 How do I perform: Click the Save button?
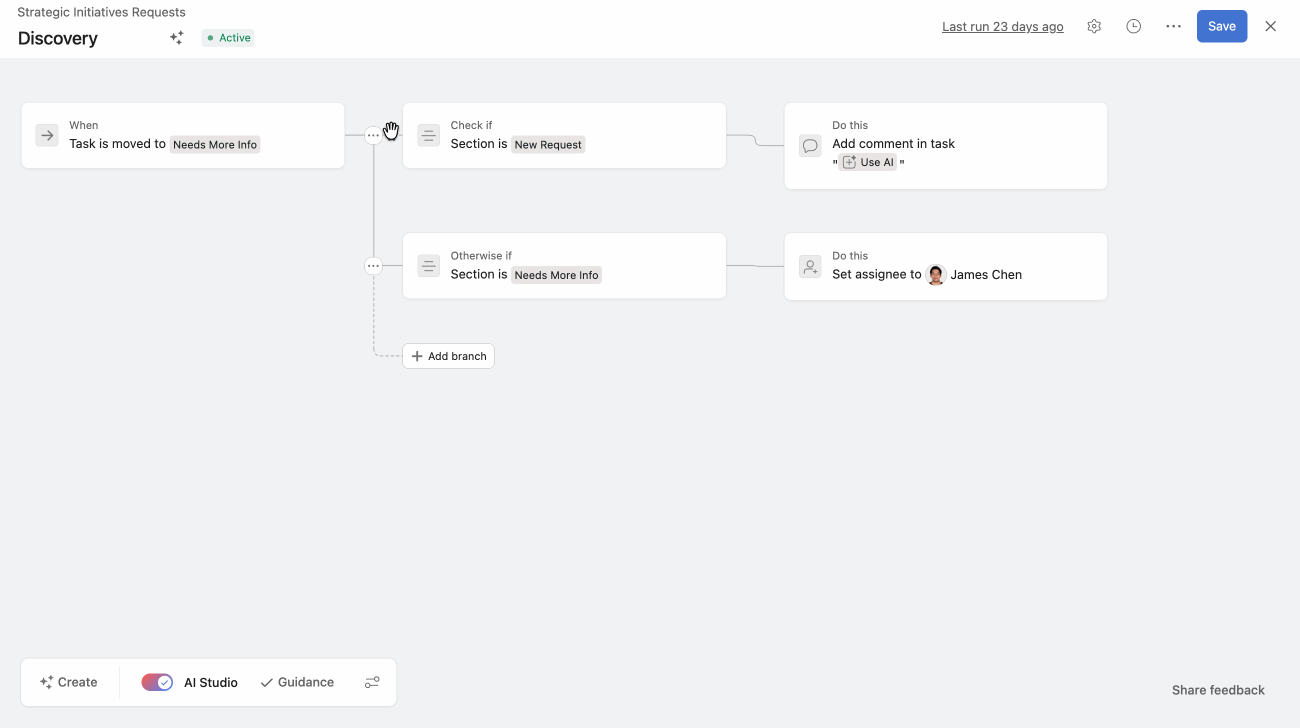click(1221, 27)
